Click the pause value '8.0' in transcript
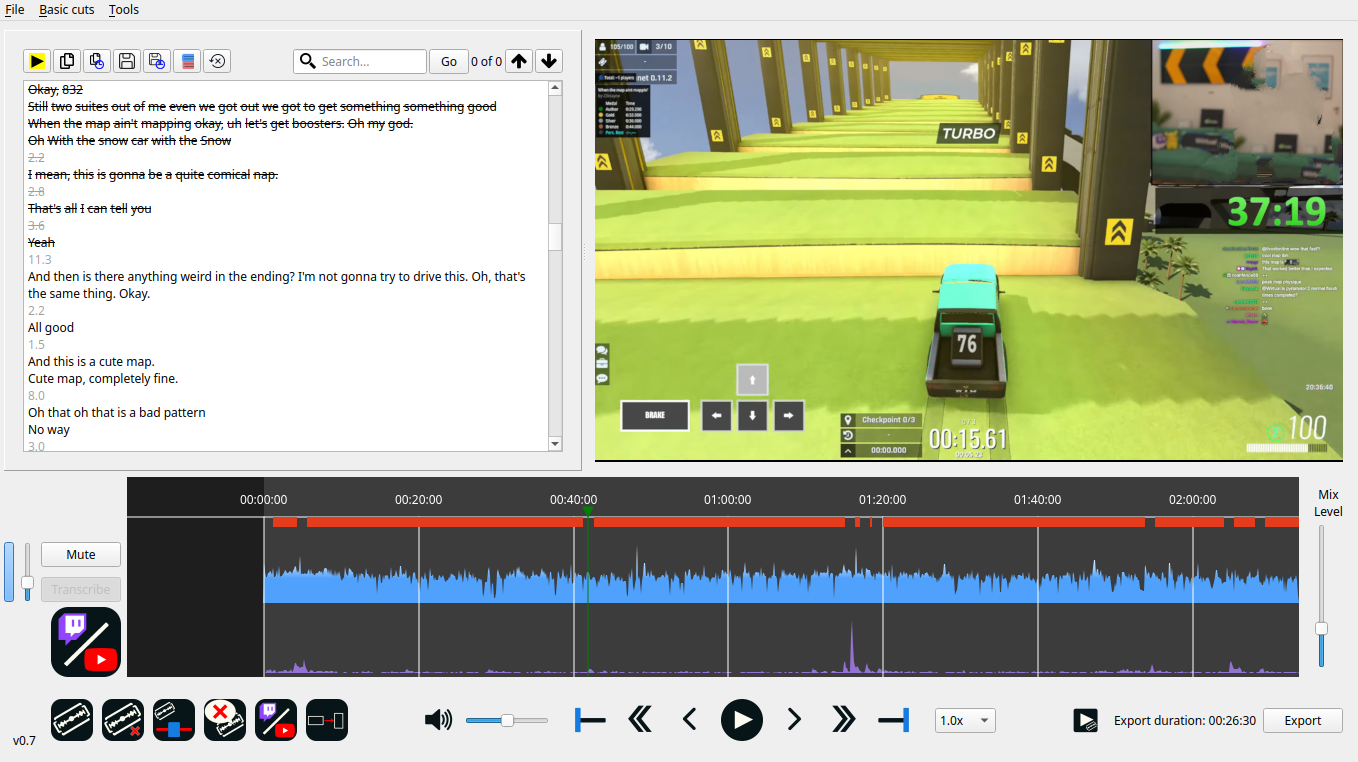This screenshot has height=762, width=1358. [x=36, y=395]
